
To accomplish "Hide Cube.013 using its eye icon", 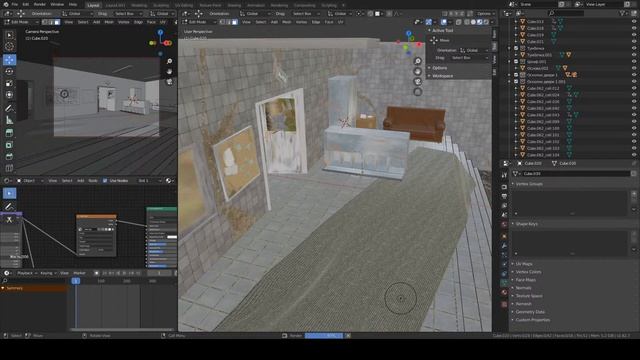I will pyautogui.click(x=634, y=22).
